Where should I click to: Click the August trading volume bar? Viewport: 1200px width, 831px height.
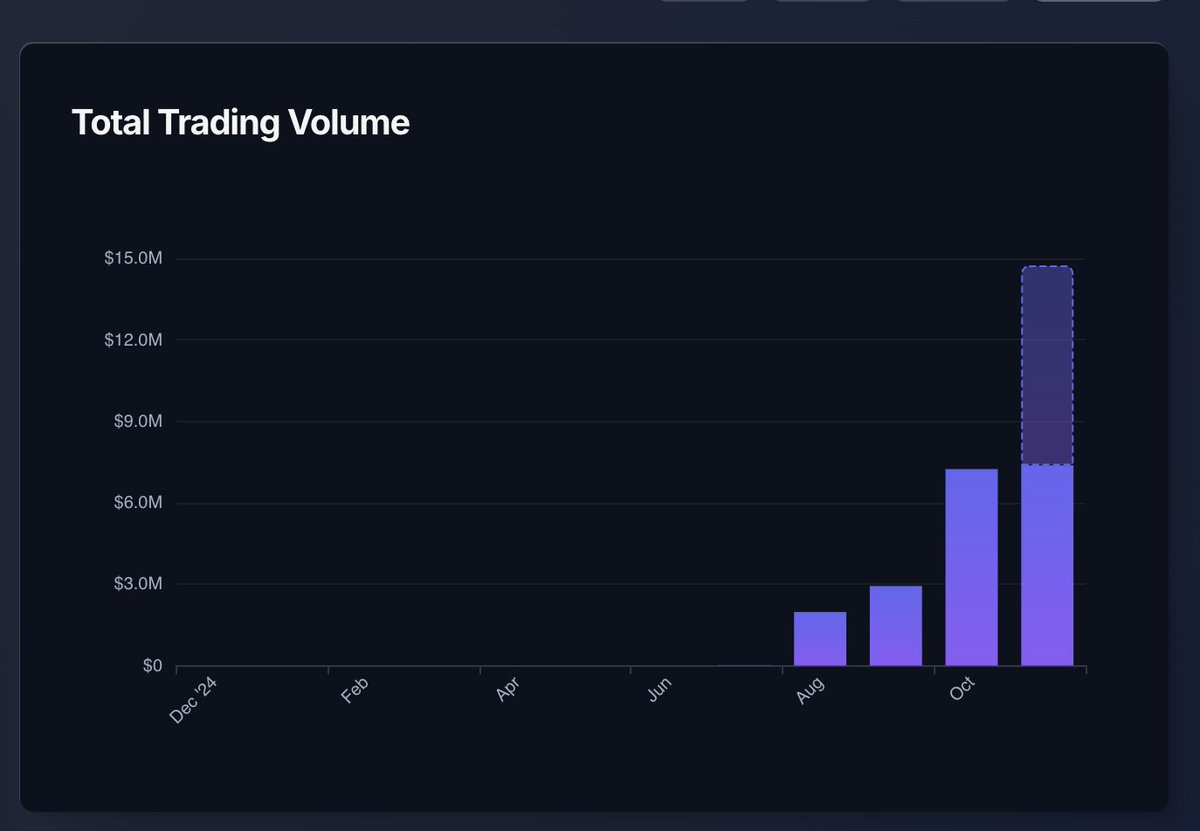[x=820, y=639]
